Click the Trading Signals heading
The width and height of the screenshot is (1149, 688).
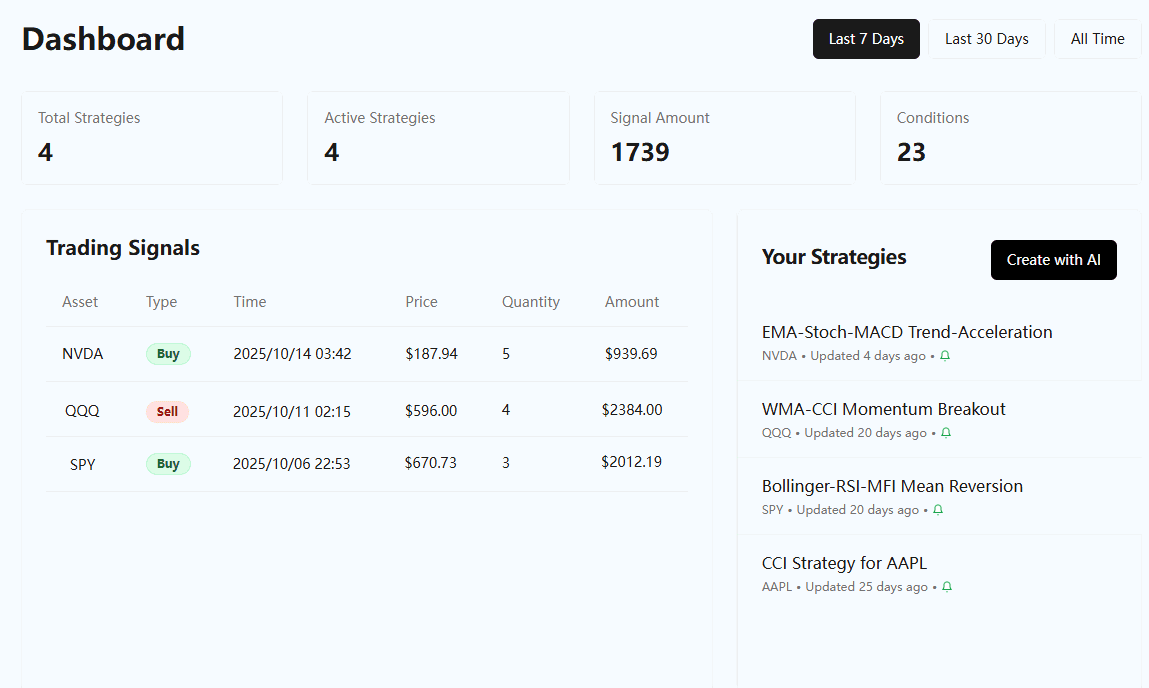tap(123, 248)
